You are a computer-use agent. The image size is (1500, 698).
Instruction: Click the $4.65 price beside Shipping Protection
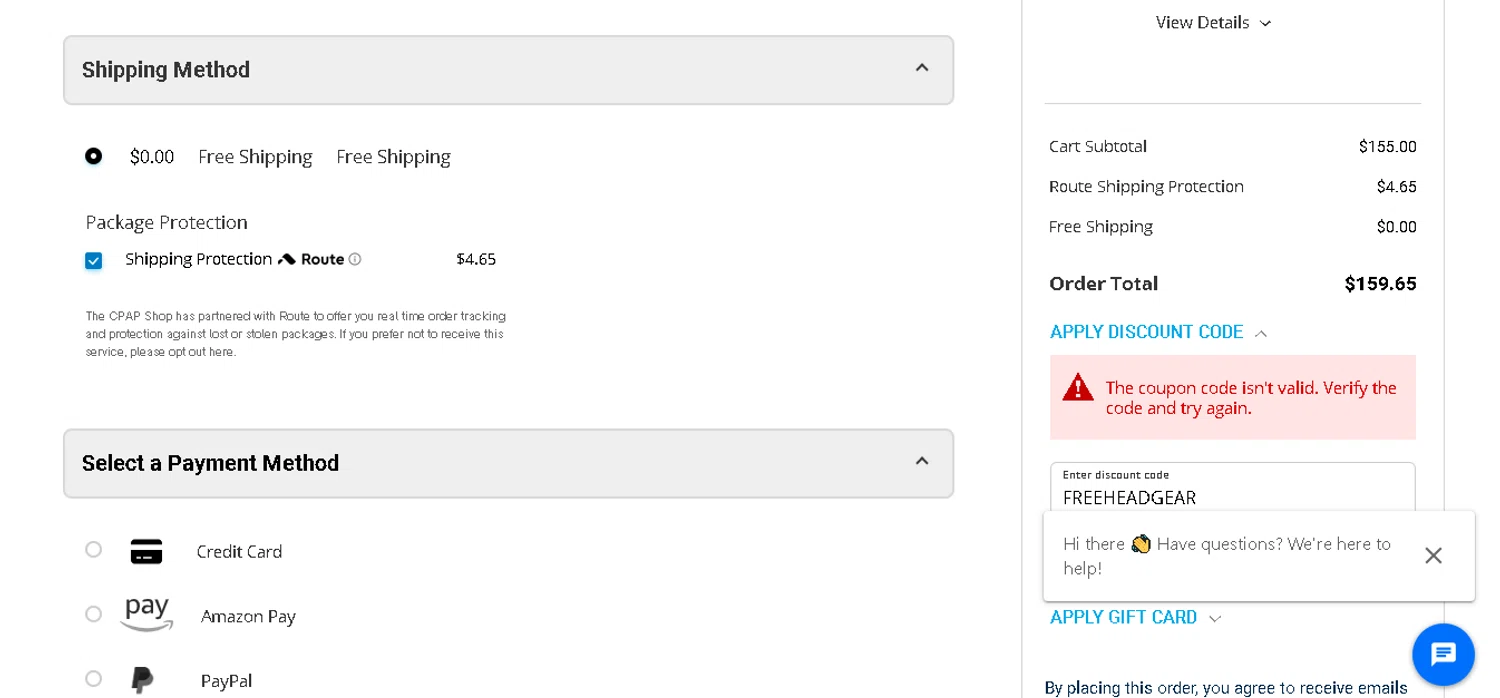(476, 259)
